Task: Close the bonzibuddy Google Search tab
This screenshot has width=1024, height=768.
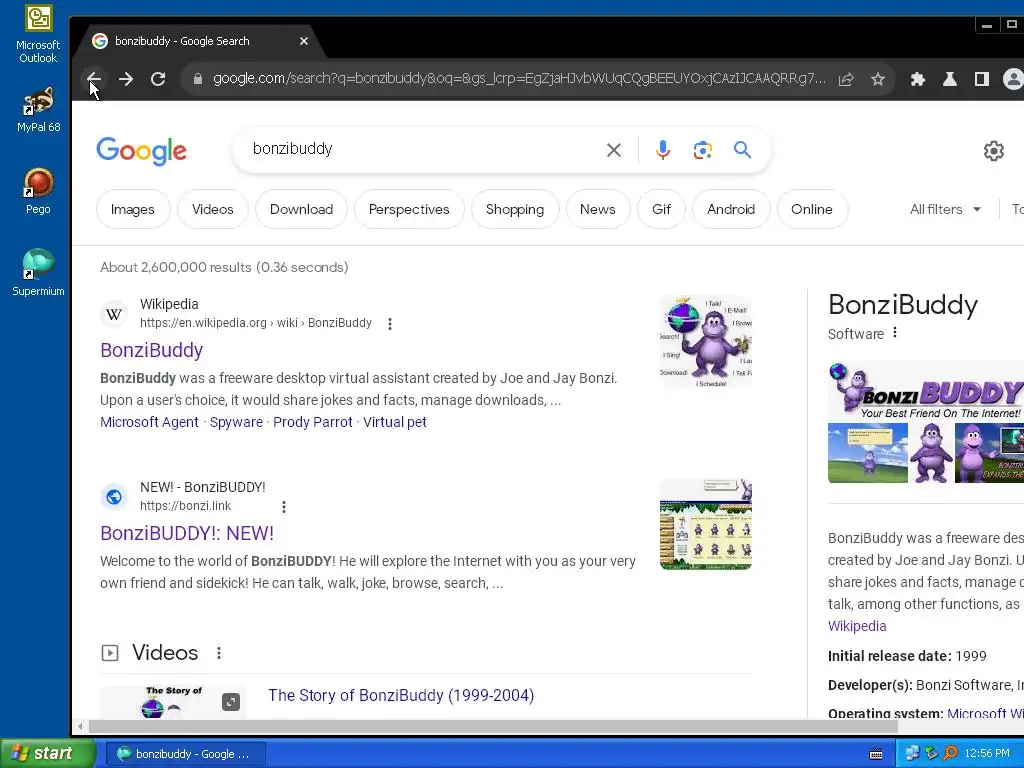Action: tap(304, 41)
